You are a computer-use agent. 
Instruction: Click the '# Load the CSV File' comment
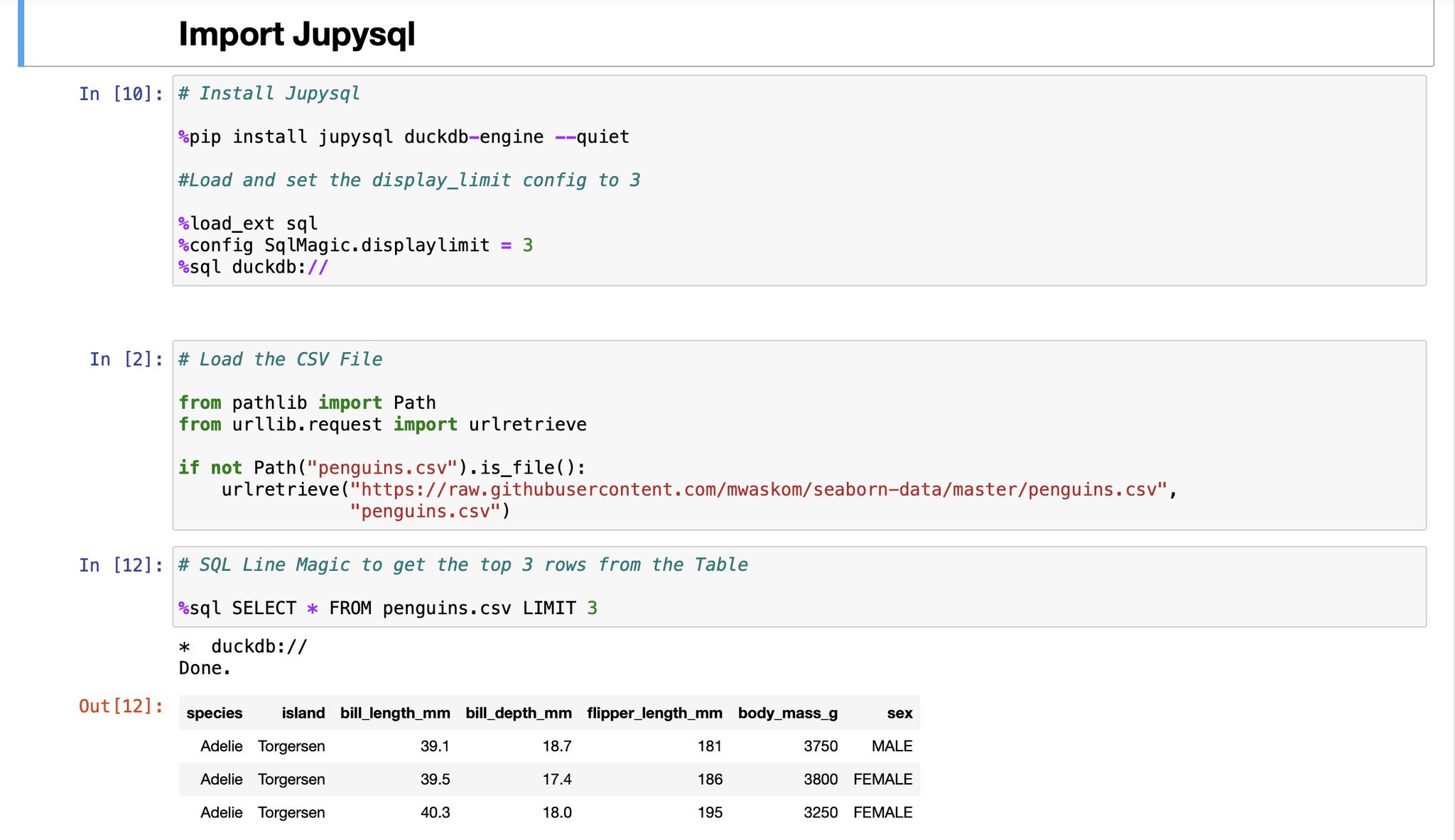[x=281, y=359]
